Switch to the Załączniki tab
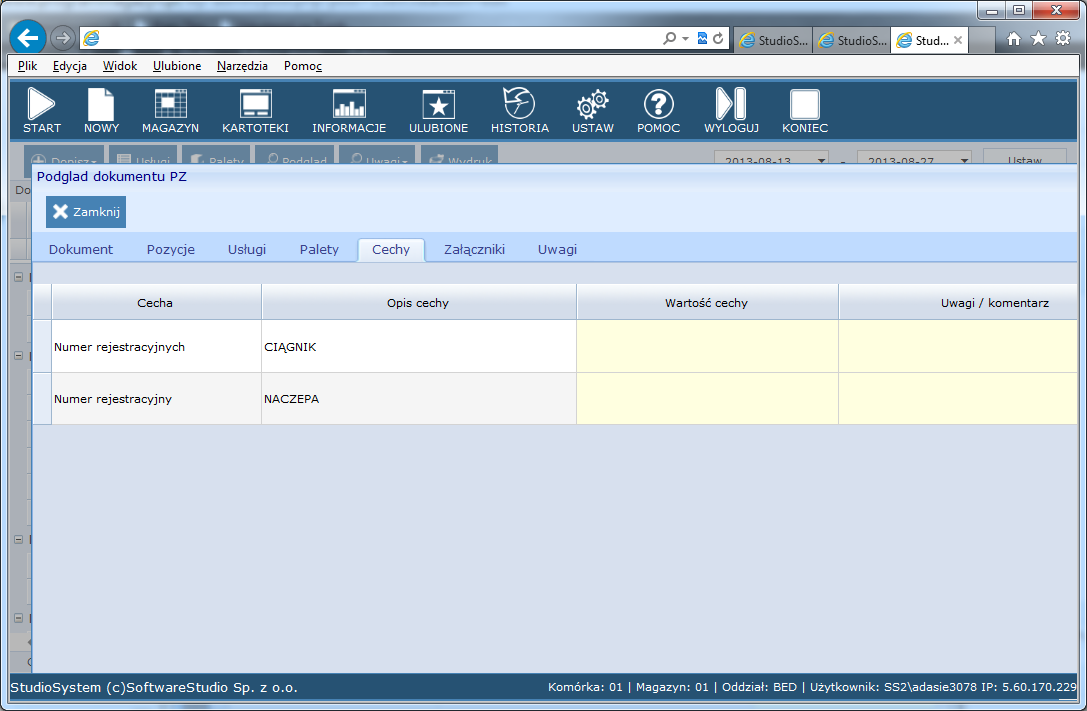The width and height of the screenshot is (1087, 711). [x=474, y=250]
